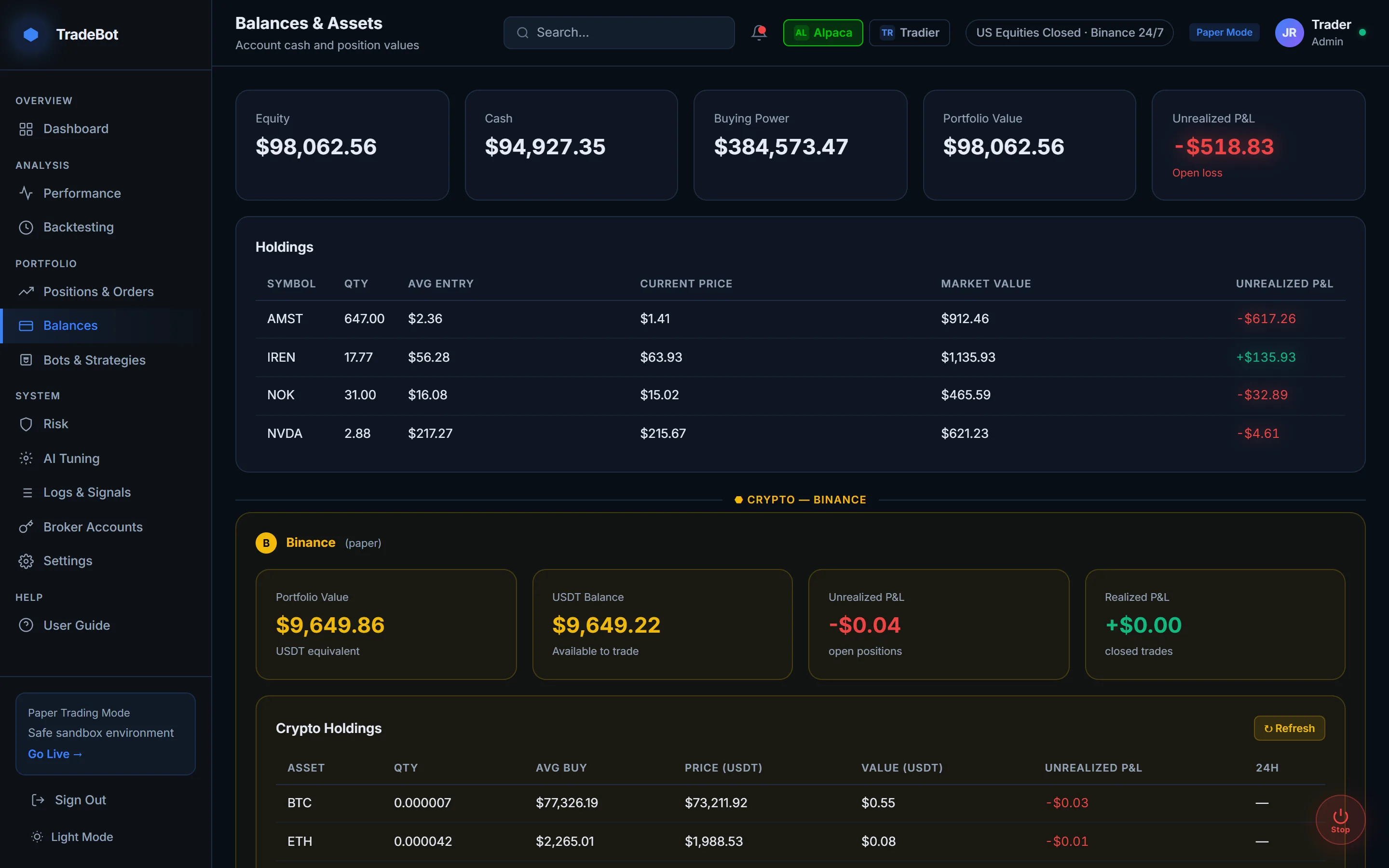Click the NVDA symbol row
1389x868 pixels.
tap(800, 434)
